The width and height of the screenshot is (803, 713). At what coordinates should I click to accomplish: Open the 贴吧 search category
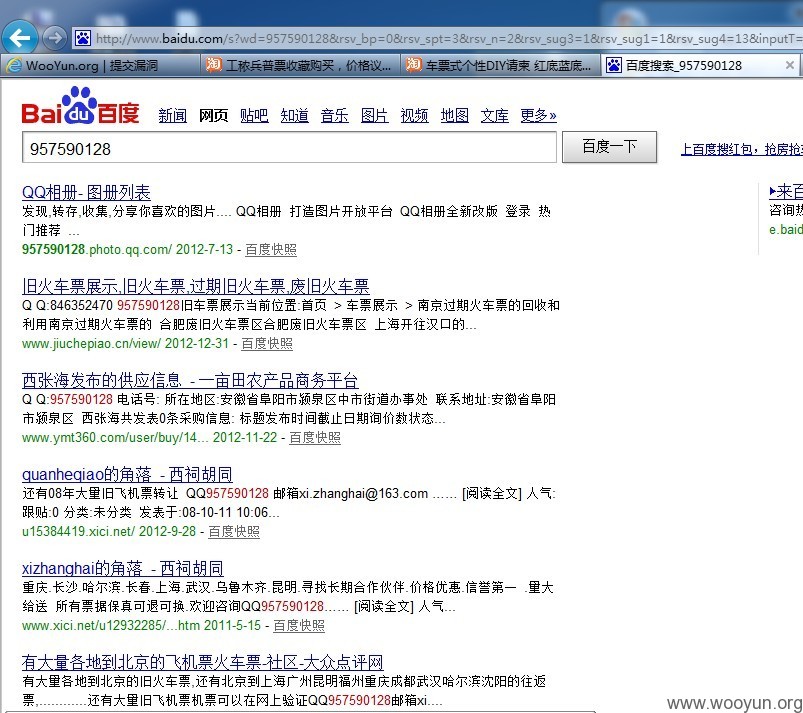click(254, 115)
